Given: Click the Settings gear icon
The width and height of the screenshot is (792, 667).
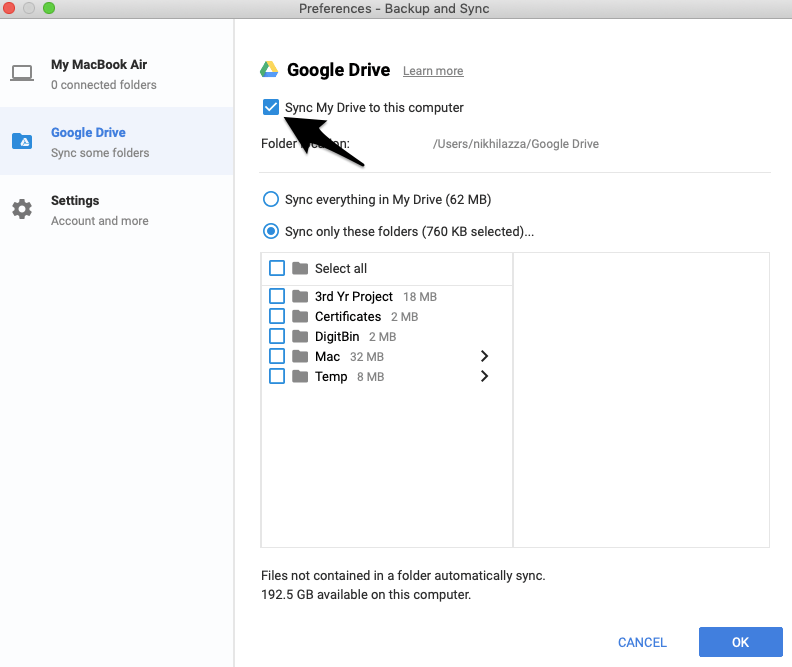Looking at the screenshot, I should (22, 209).
